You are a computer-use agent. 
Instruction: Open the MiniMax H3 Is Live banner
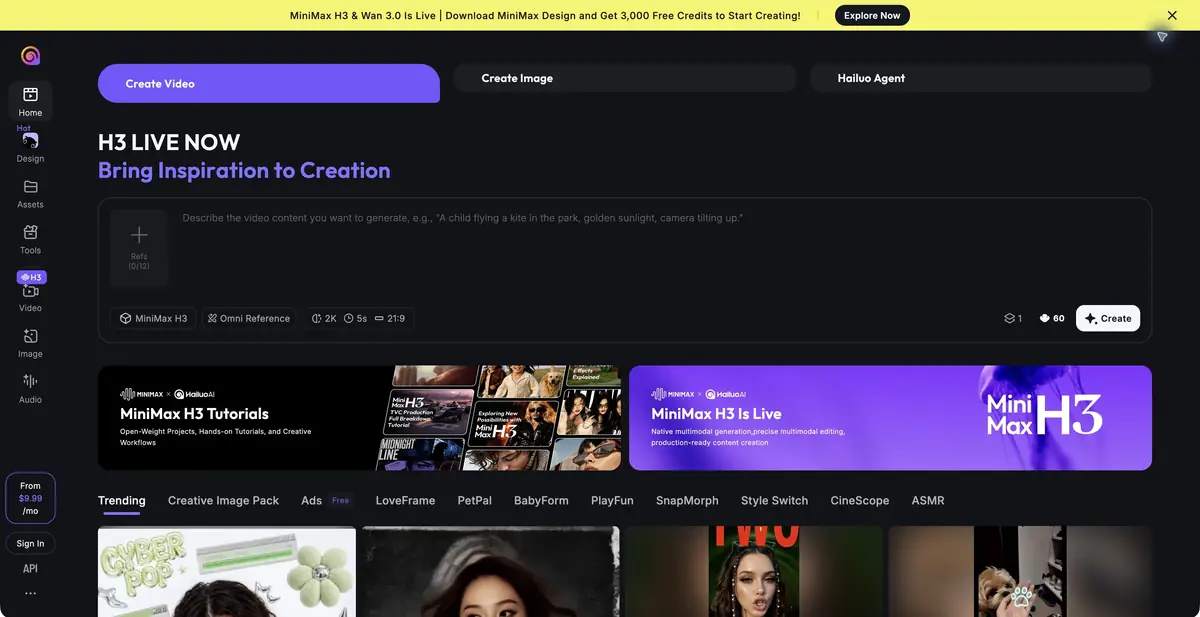890,418
